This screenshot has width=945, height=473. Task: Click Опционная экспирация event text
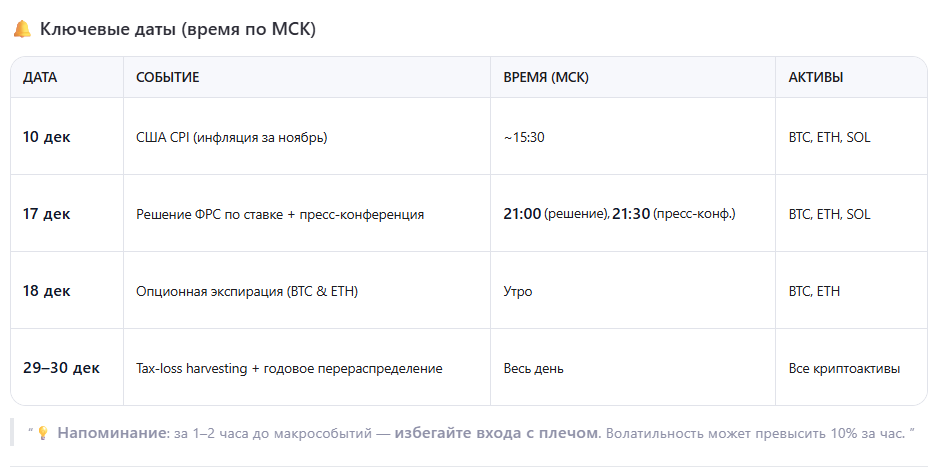click(x=246, y=291)
